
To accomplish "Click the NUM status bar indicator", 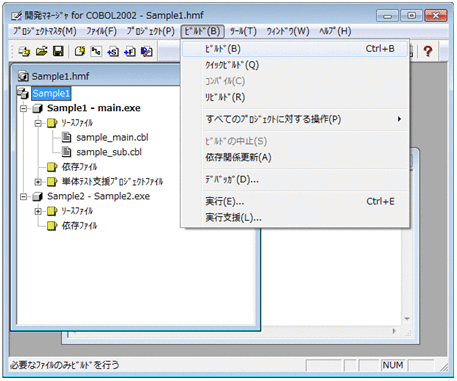I will (393, 365).
